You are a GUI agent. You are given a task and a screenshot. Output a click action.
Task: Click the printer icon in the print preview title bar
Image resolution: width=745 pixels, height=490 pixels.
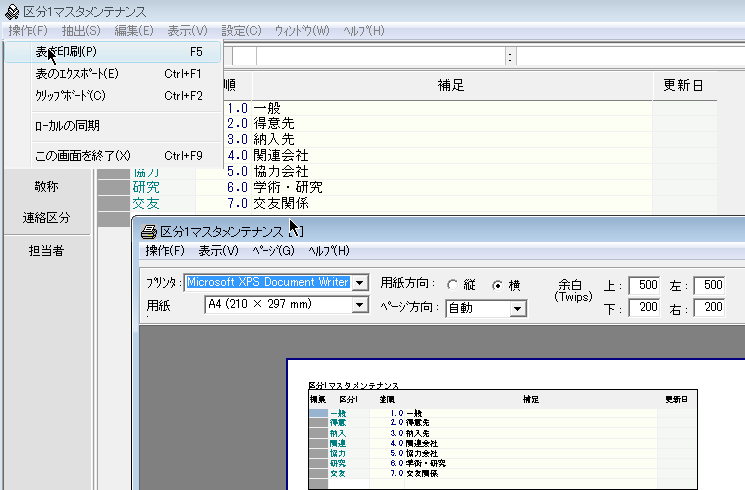[x=149, y=231]
